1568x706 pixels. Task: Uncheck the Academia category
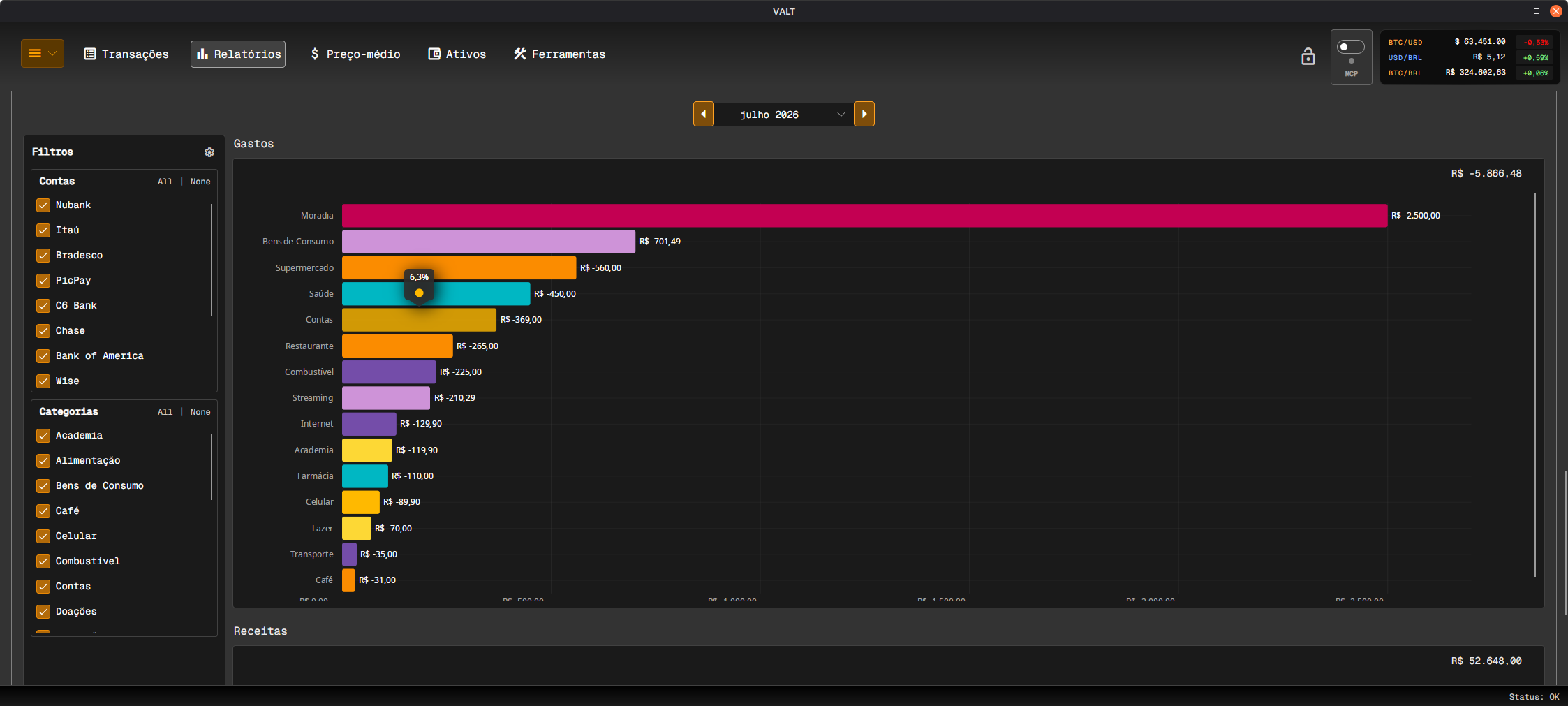43,436
